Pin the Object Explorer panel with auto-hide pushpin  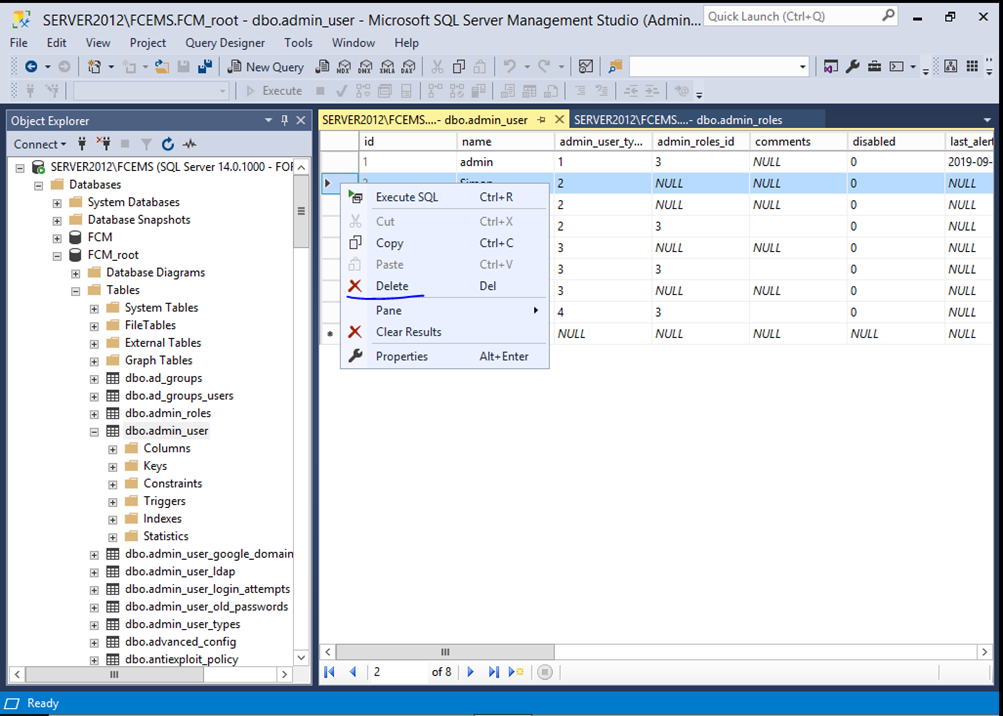[x=284, y=120]
